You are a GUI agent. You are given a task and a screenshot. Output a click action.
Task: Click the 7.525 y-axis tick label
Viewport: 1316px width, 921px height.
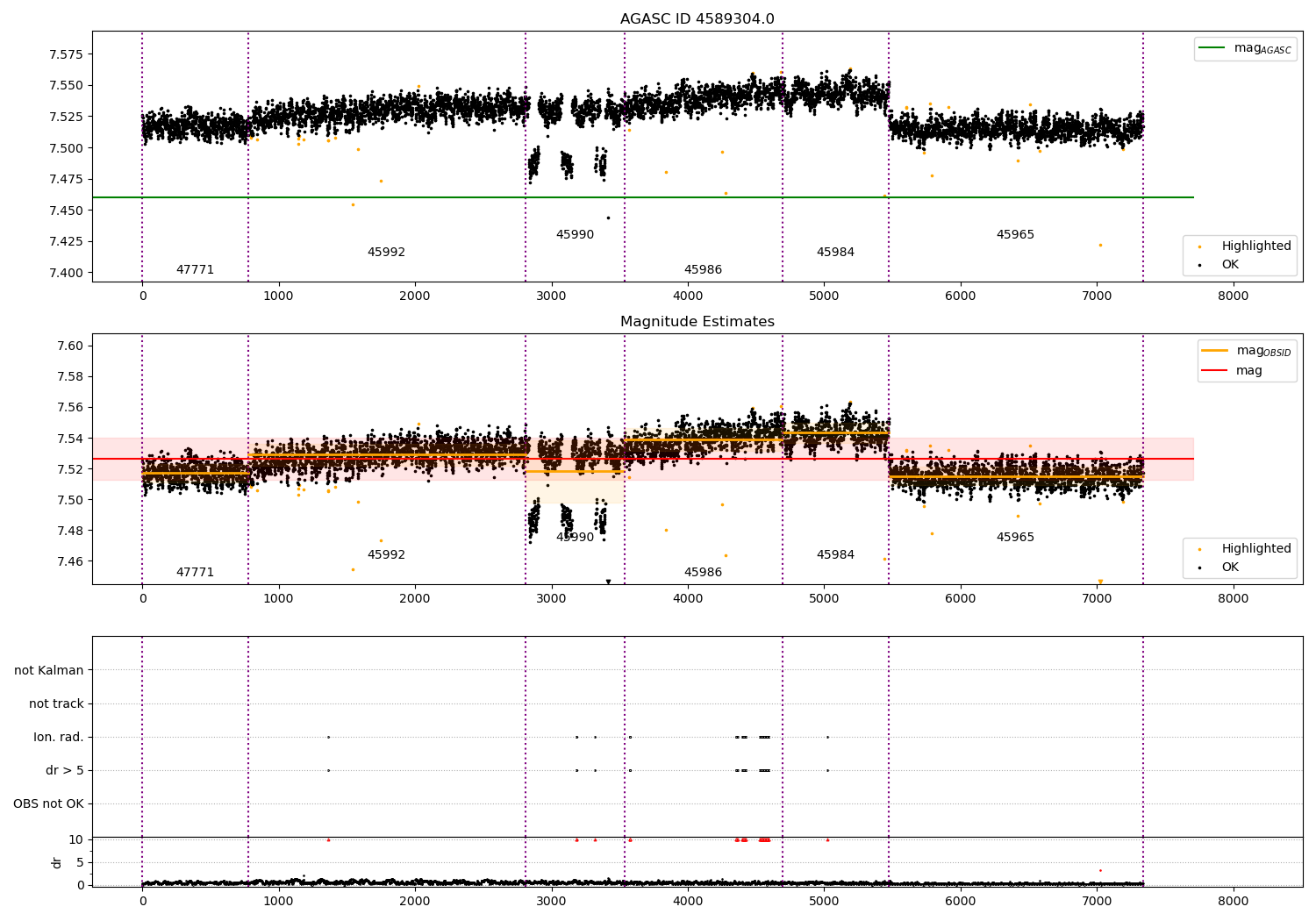66,117
